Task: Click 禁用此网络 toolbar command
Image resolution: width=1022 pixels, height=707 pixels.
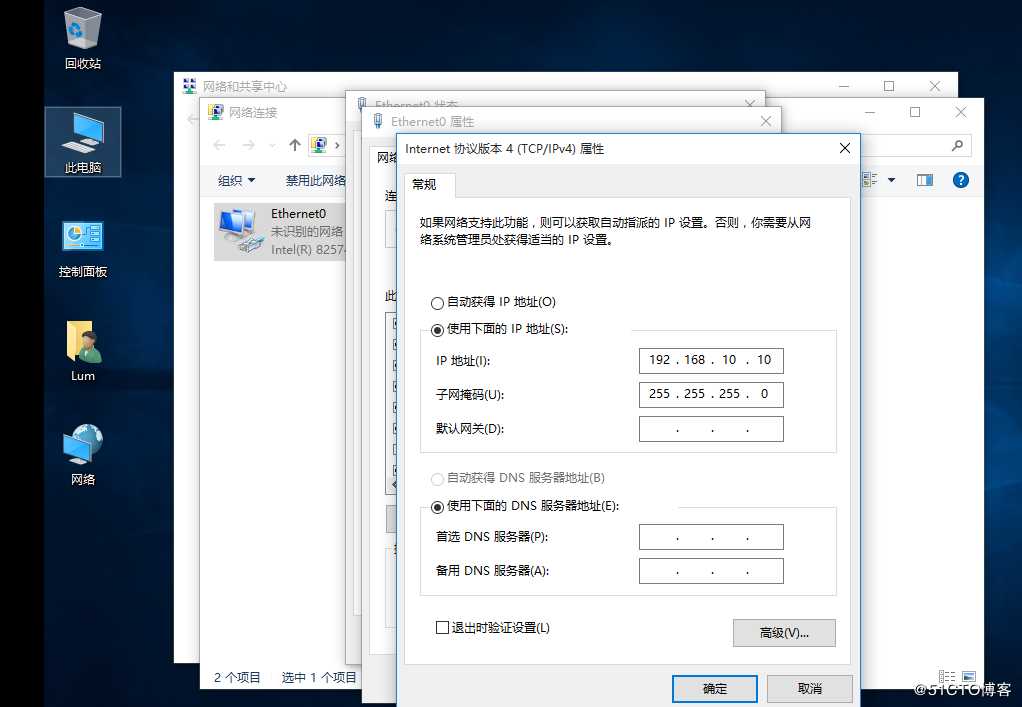Action: point(315,180)
